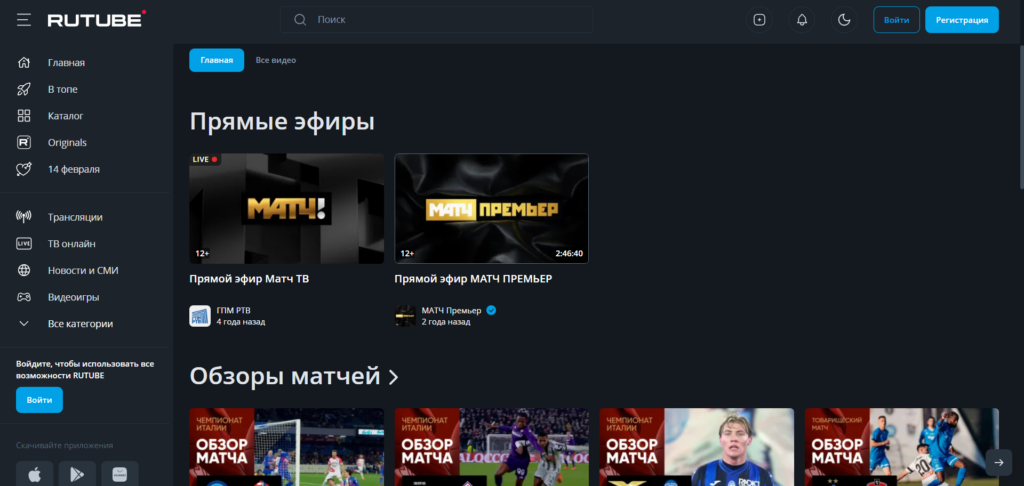Switch to the Все видео tab

[x=276, y=60]
